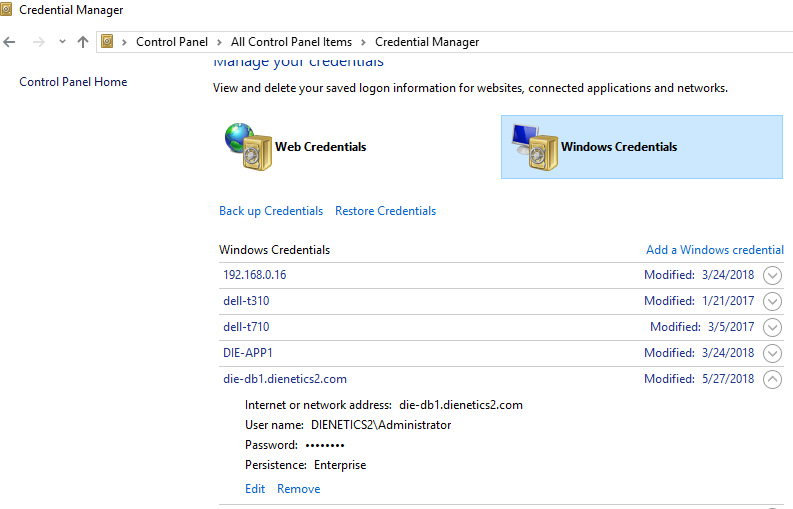Go up one level with up arrow
Screen dimensions: 793x509
click(x=83, y=42)
